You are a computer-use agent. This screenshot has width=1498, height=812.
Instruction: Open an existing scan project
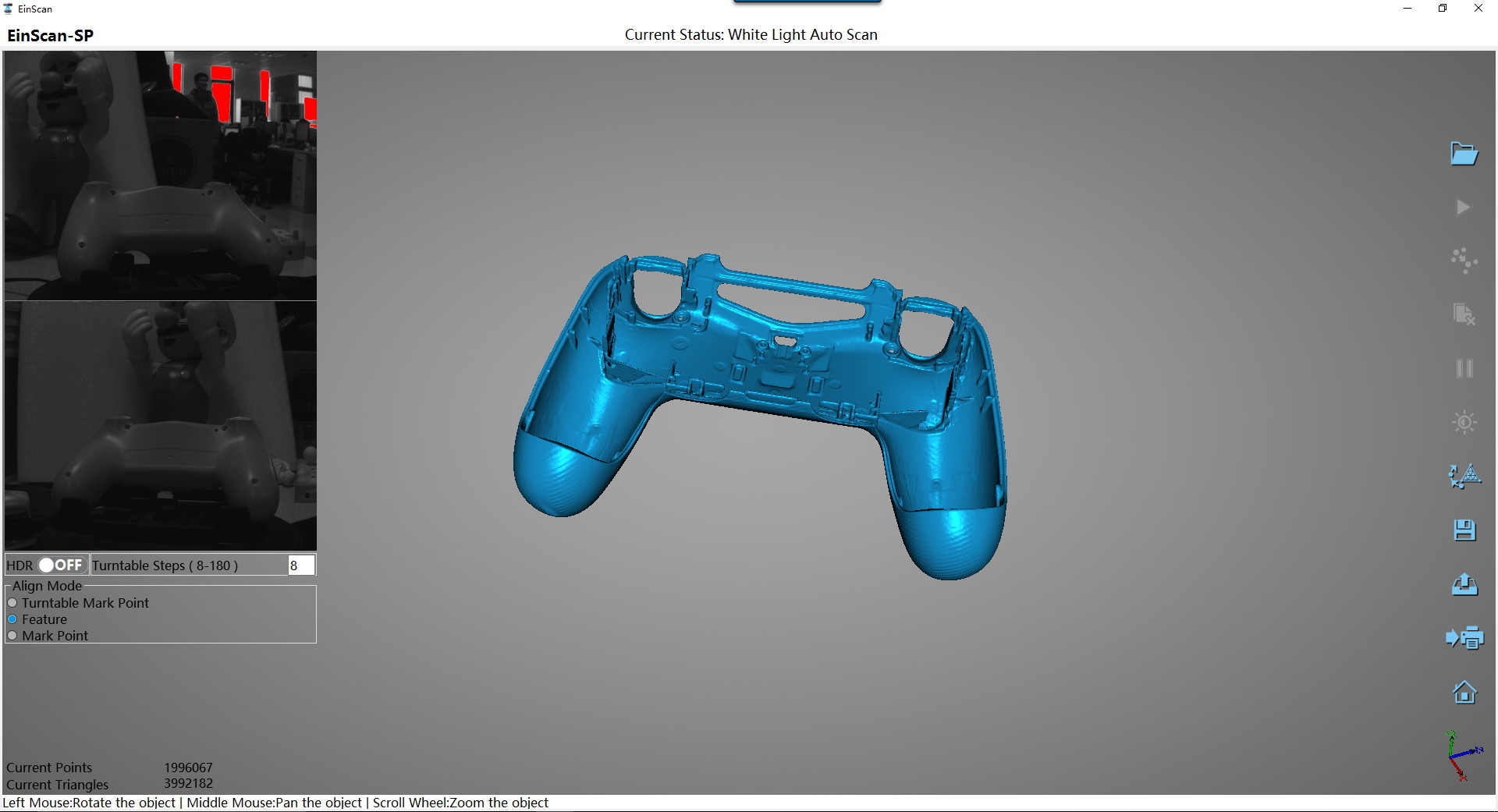pos(1464,153)
